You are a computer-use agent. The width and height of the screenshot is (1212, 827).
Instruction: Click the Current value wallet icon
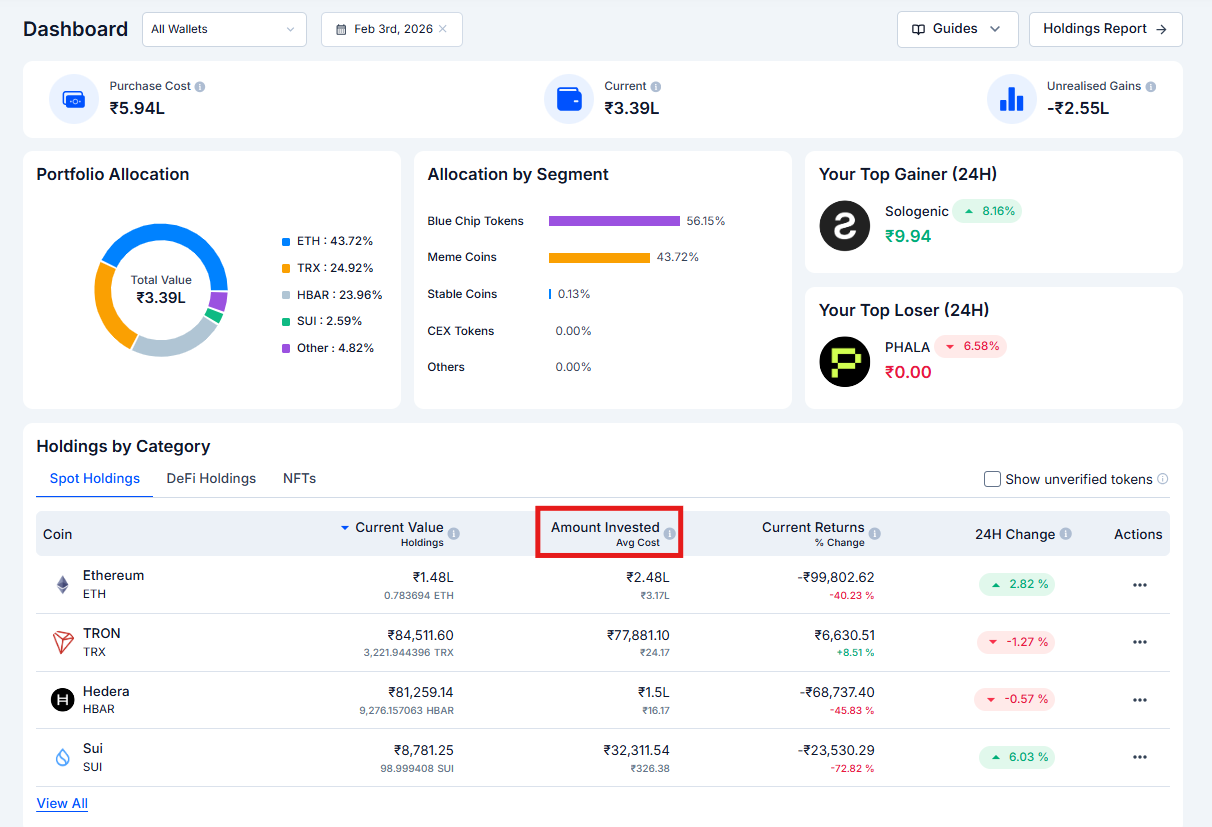pyautogui.click(x=568, y=99)
